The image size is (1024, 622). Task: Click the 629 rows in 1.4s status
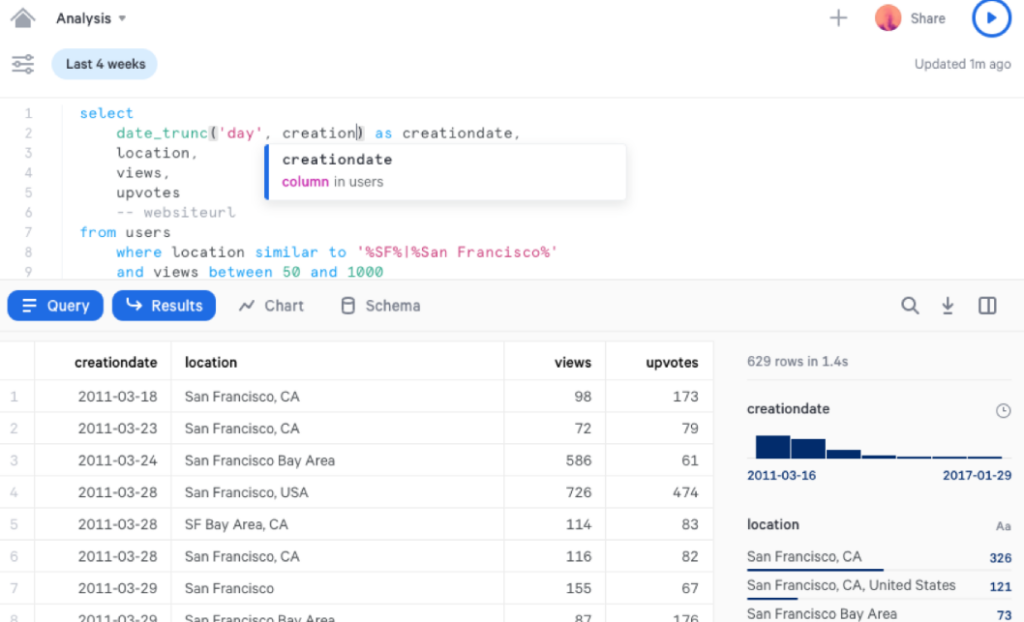tap(797, 361)
